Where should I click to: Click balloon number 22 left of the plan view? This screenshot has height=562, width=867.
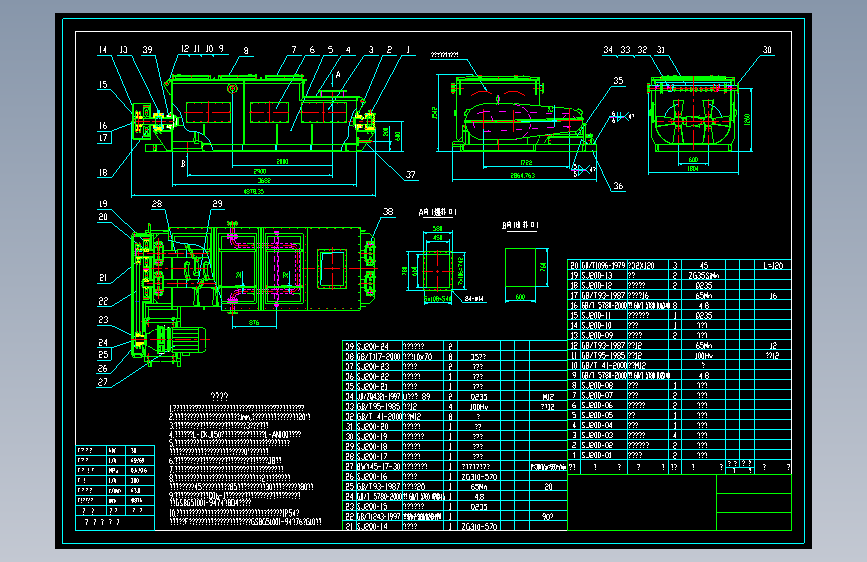click(103, 301)
